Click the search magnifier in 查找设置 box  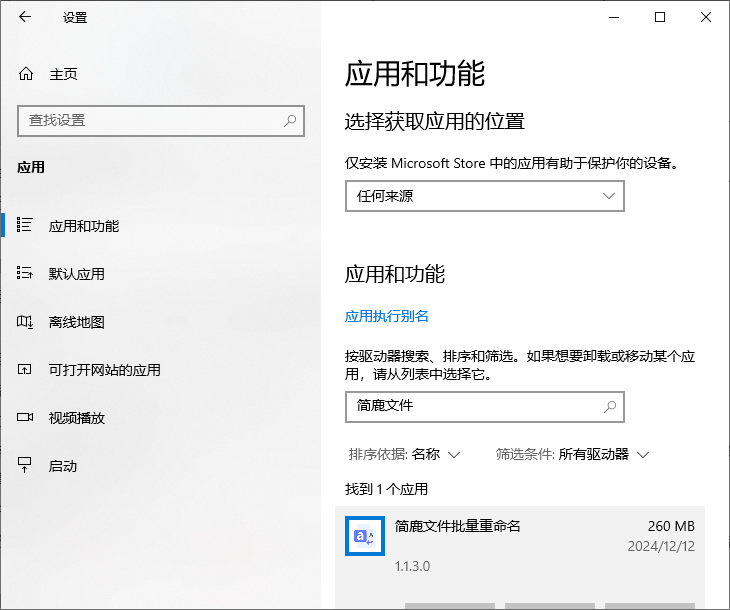tap(290, 121)
